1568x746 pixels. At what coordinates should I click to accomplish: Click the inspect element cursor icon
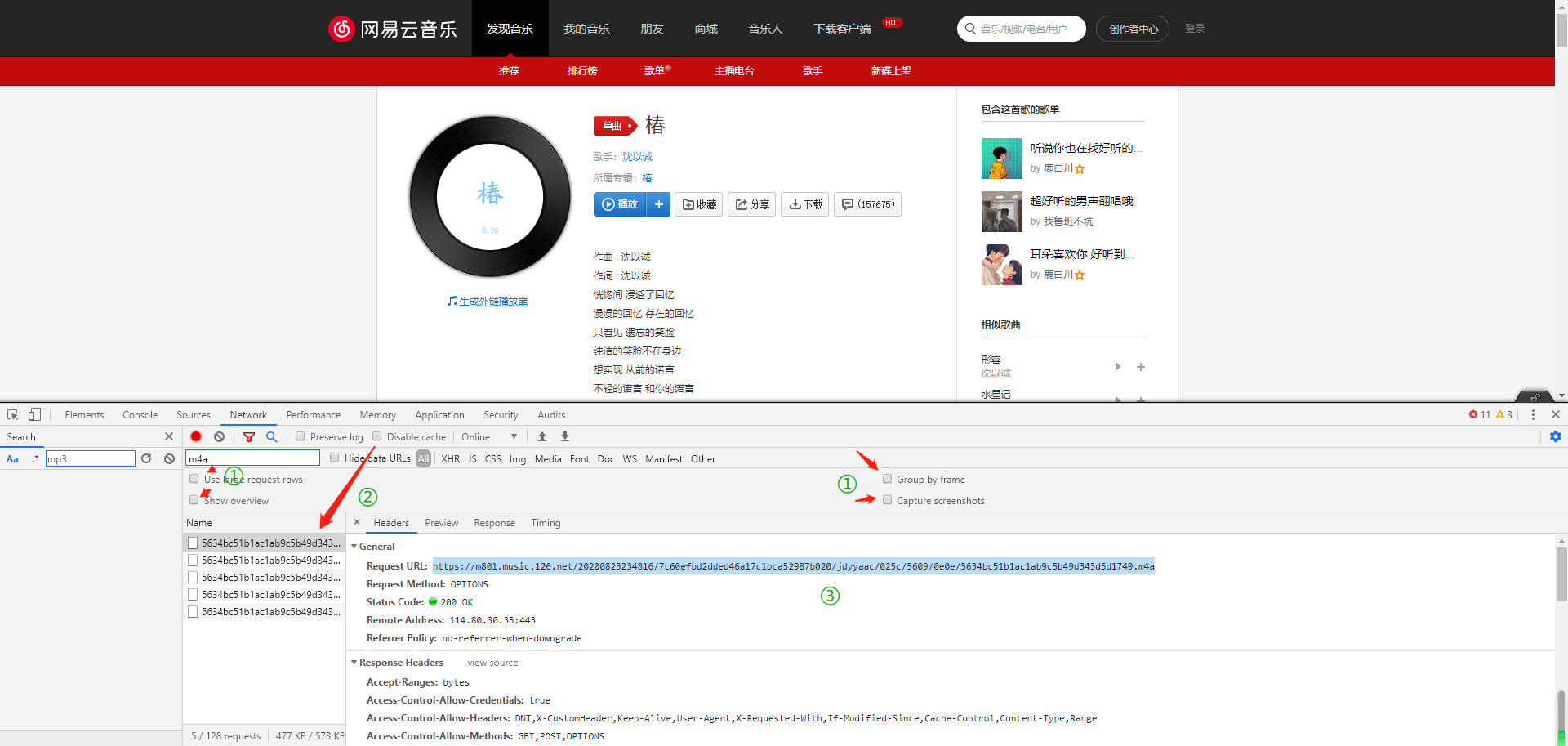coord(13,414)
